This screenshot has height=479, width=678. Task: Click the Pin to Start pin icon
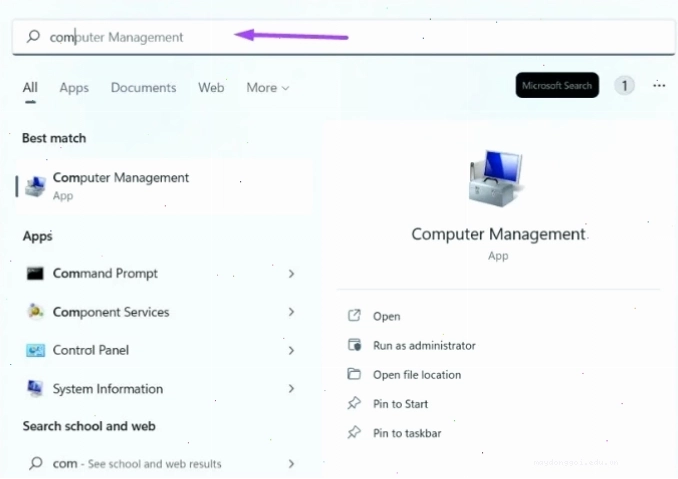[354, 403]
